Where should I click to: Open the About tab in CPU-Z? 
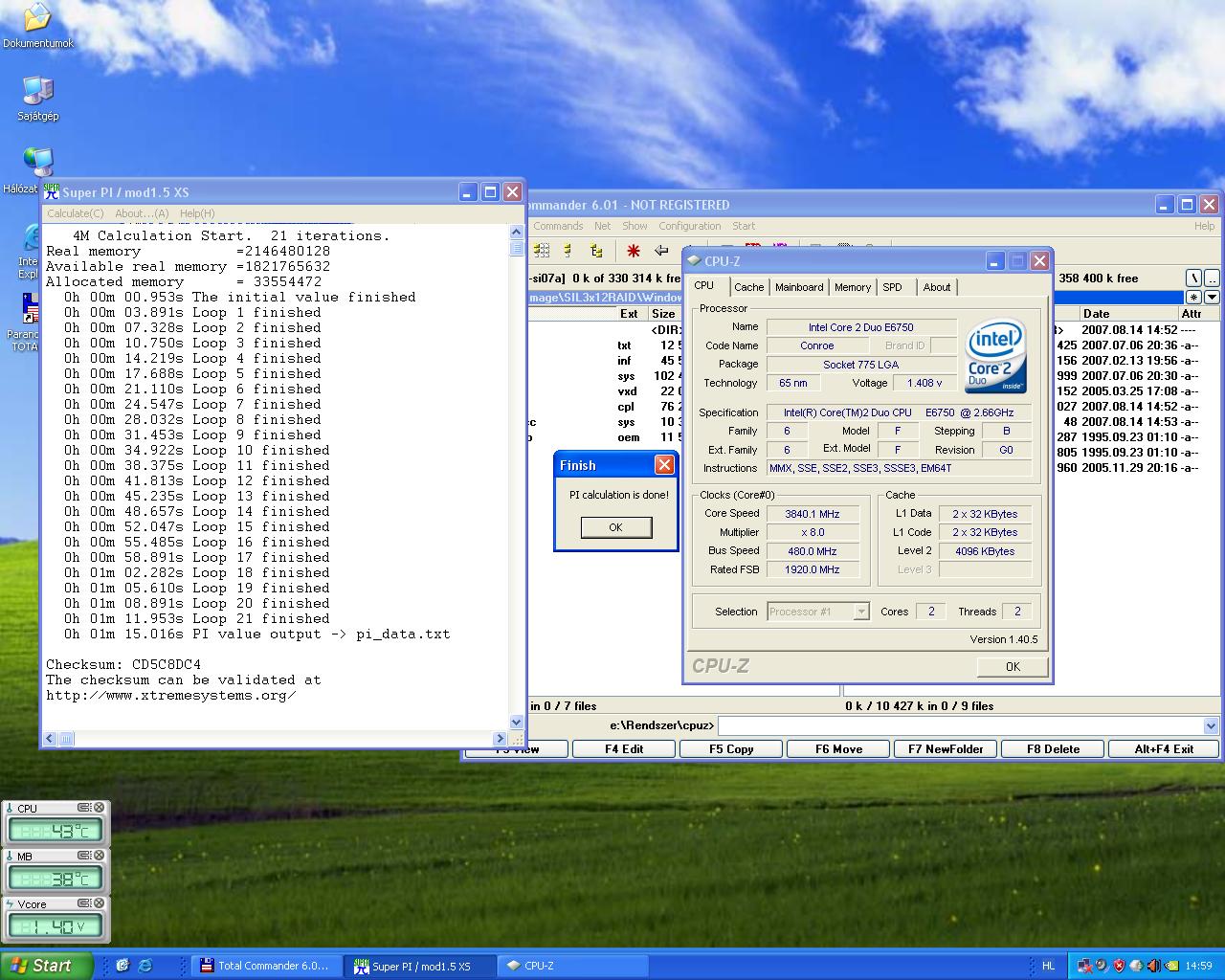(x=937, y=287)
